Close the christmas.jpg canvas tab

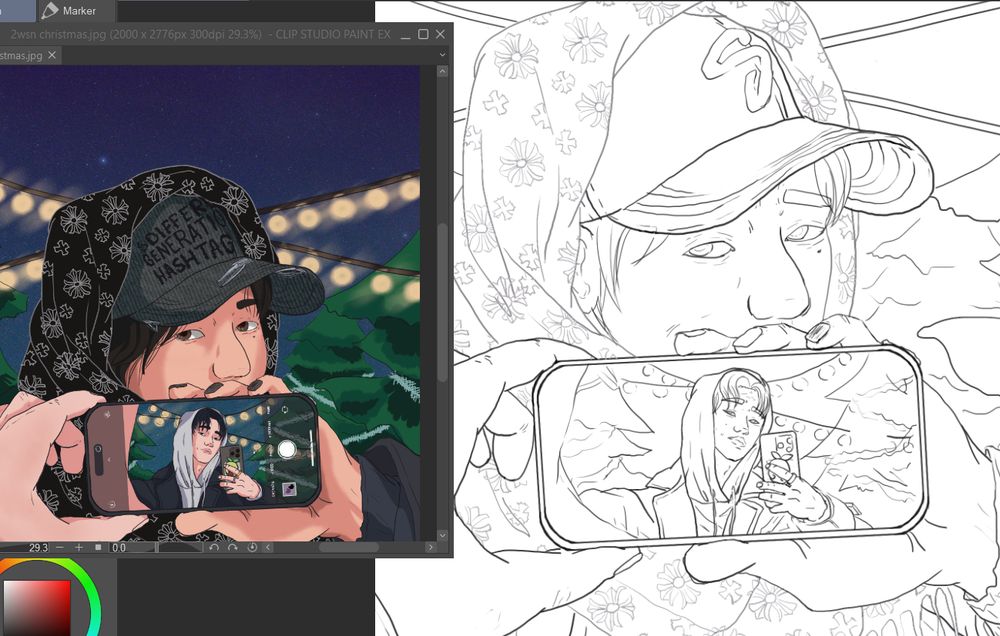pos(52,55)
